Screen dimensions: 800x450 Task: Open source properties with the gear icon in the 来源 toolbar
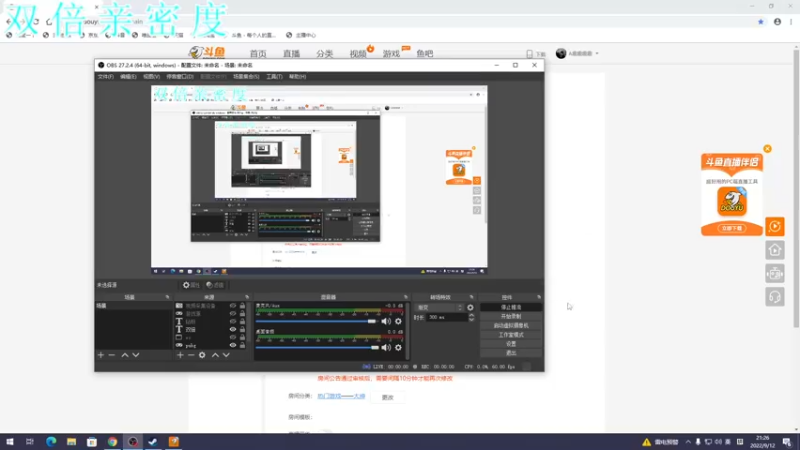click(x=202, y=355)
